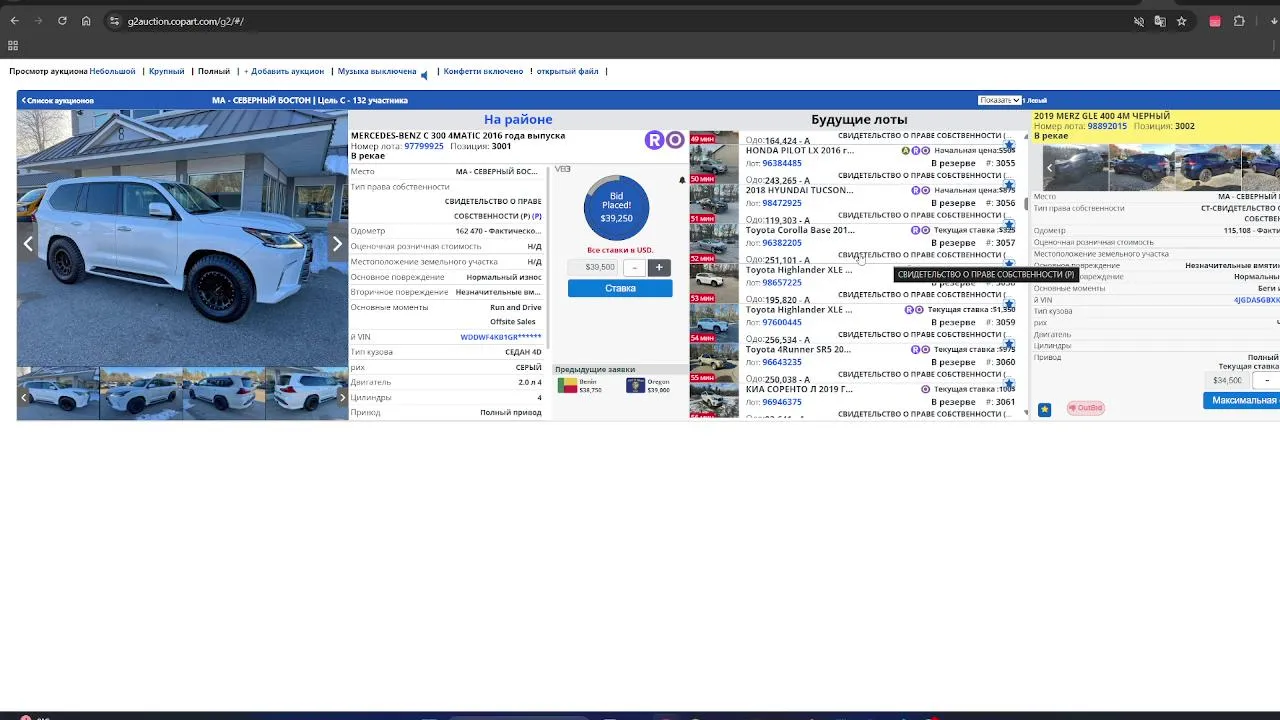Click the GLE 400 bid field $34,500

click(x=1227, y=380)
